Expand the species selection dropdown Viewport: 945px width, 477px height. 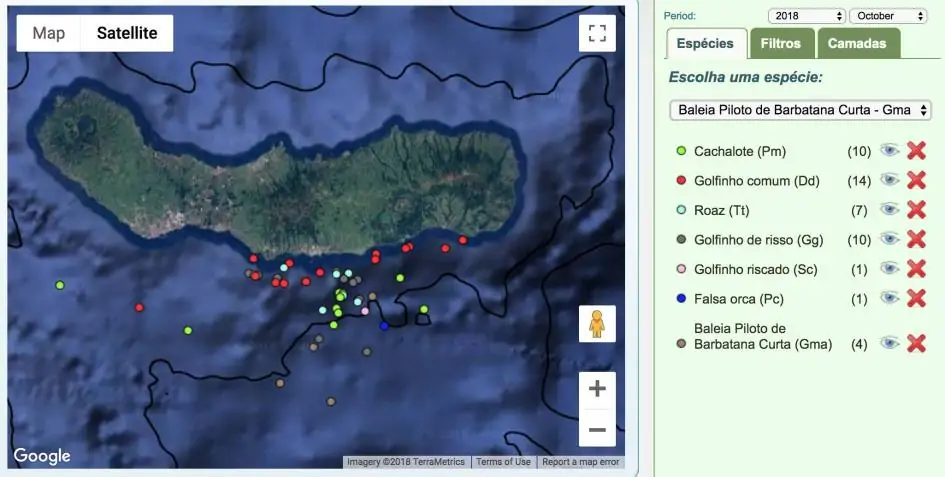point(800,110)
